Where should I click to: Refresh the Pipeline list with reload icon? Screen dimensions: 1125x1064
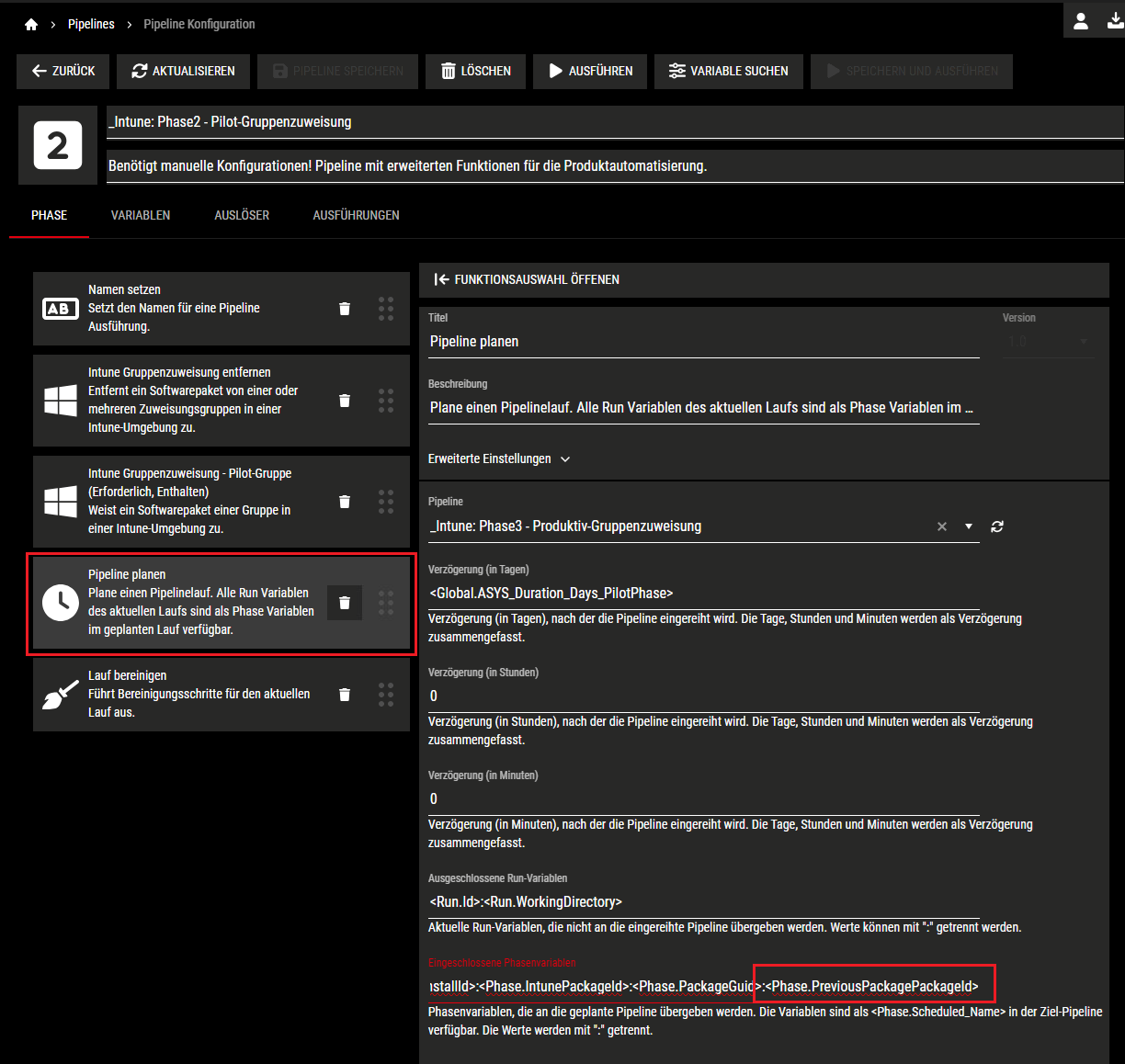pos(997,526)
